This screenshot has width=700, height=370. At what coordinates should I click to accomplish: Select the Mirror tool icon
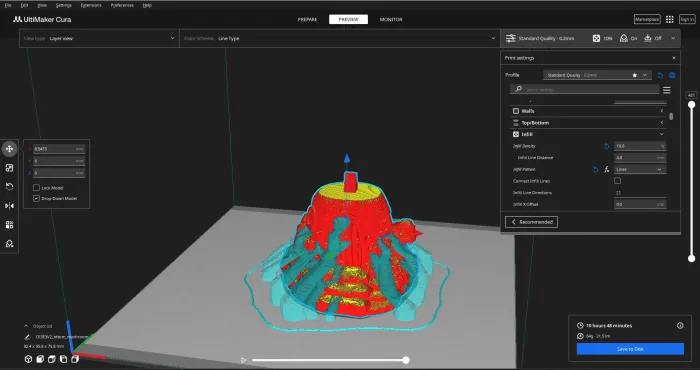tap(9, 206)
